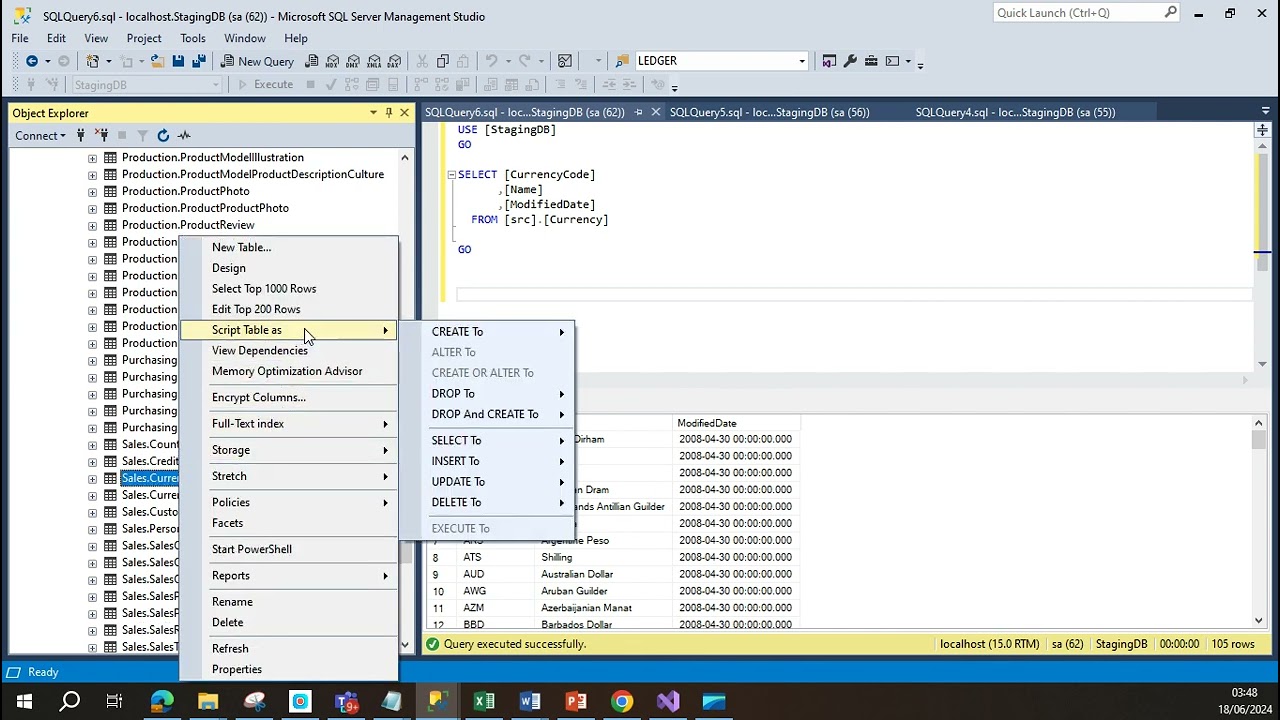Expand Production.ProductProductPhoto table node
This screenshot has height=720, width=1280.
point(92,209)
